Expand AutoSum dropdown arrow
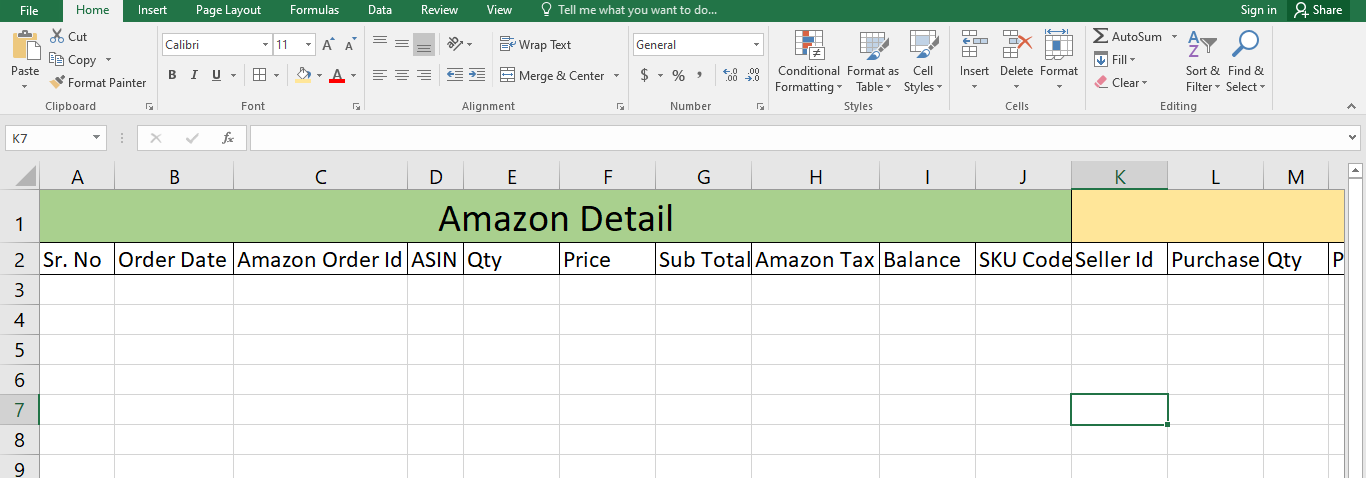The width and height of the screenshot is (1366, 478). click(1175, 37)
